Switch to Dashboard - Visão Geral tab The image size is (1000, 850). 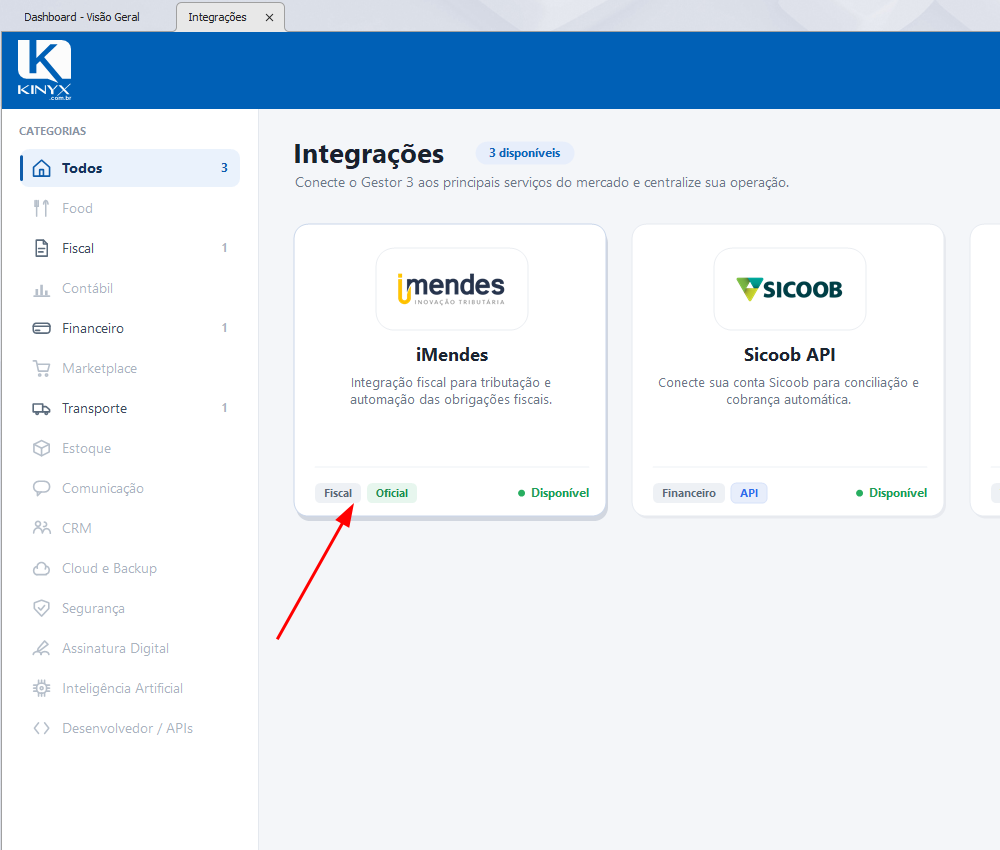pyautogui.click(x=82, y=17)
